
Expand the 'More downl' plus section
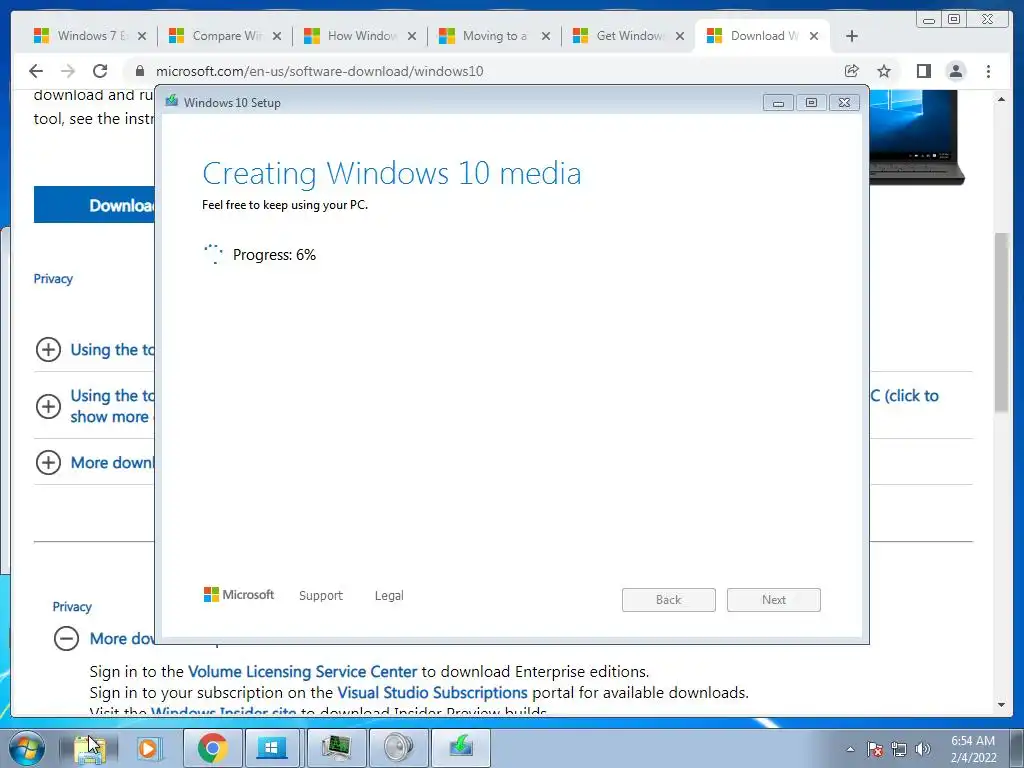tap(48, 462)
